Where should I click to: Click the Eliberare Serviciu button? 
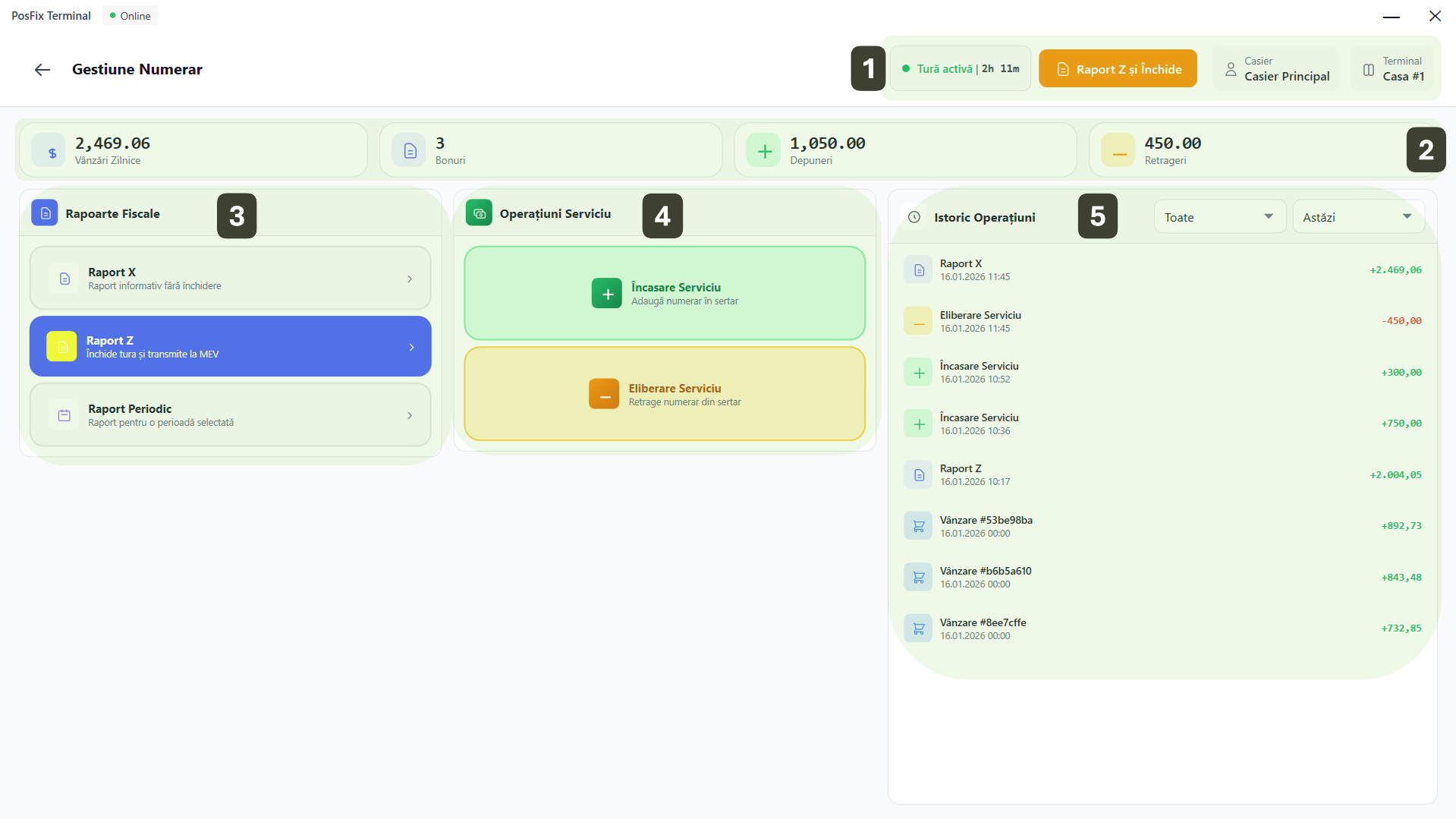664,395
